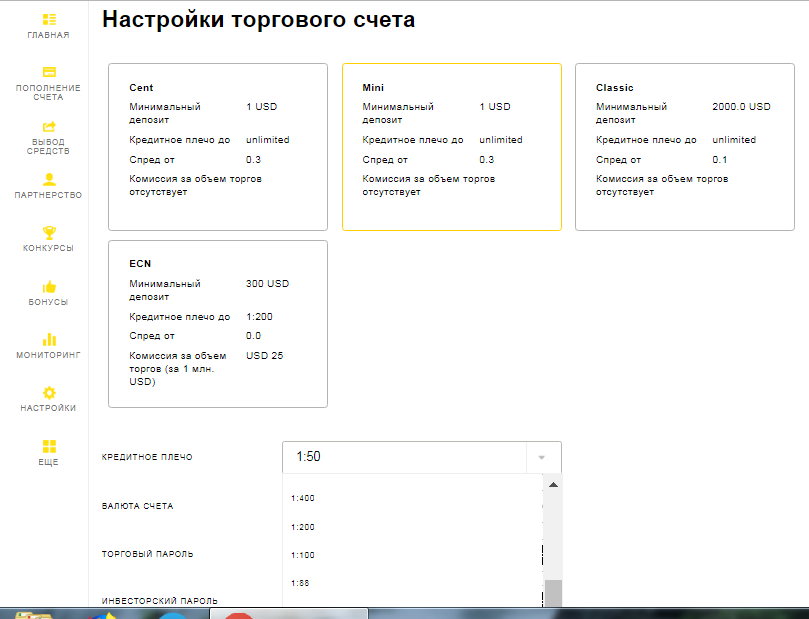The image size is (809, 619).
Task: Click Classic spread value 0.1
Action: coord(720,160)
